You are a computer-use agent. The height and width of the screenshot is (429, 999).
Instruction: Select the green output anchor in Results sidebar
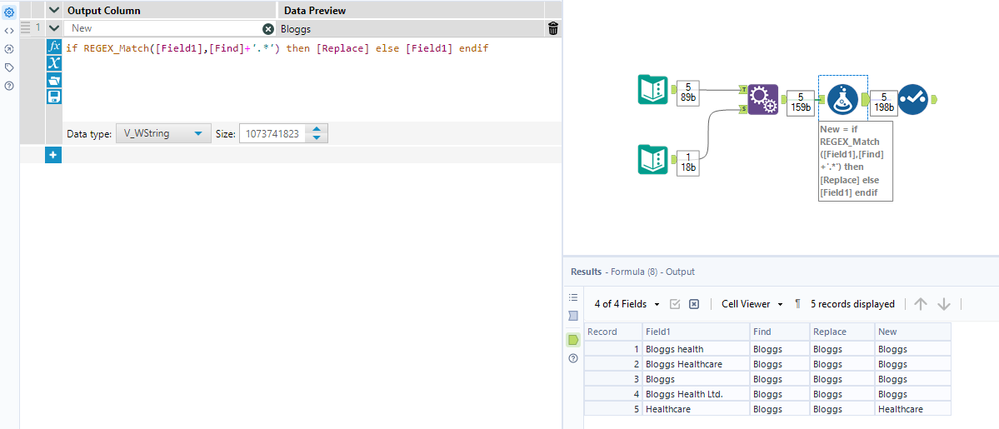573,340
